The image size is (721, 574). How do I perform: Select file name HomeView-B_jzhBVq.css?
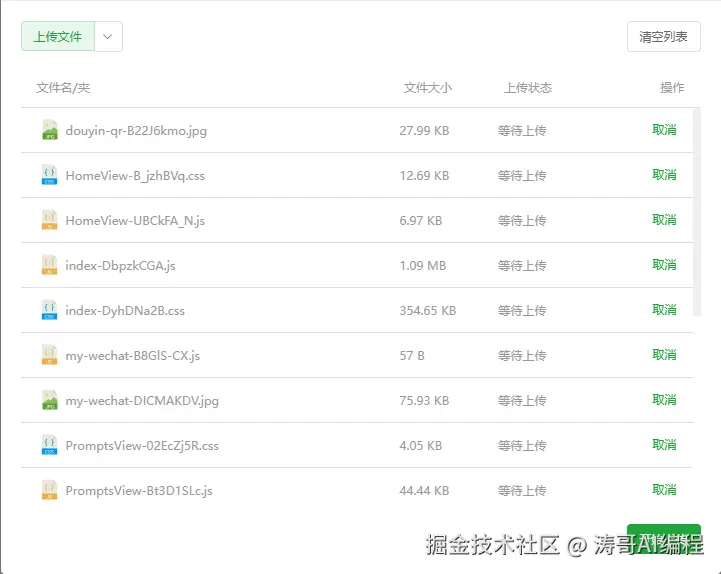coord(135,176)
